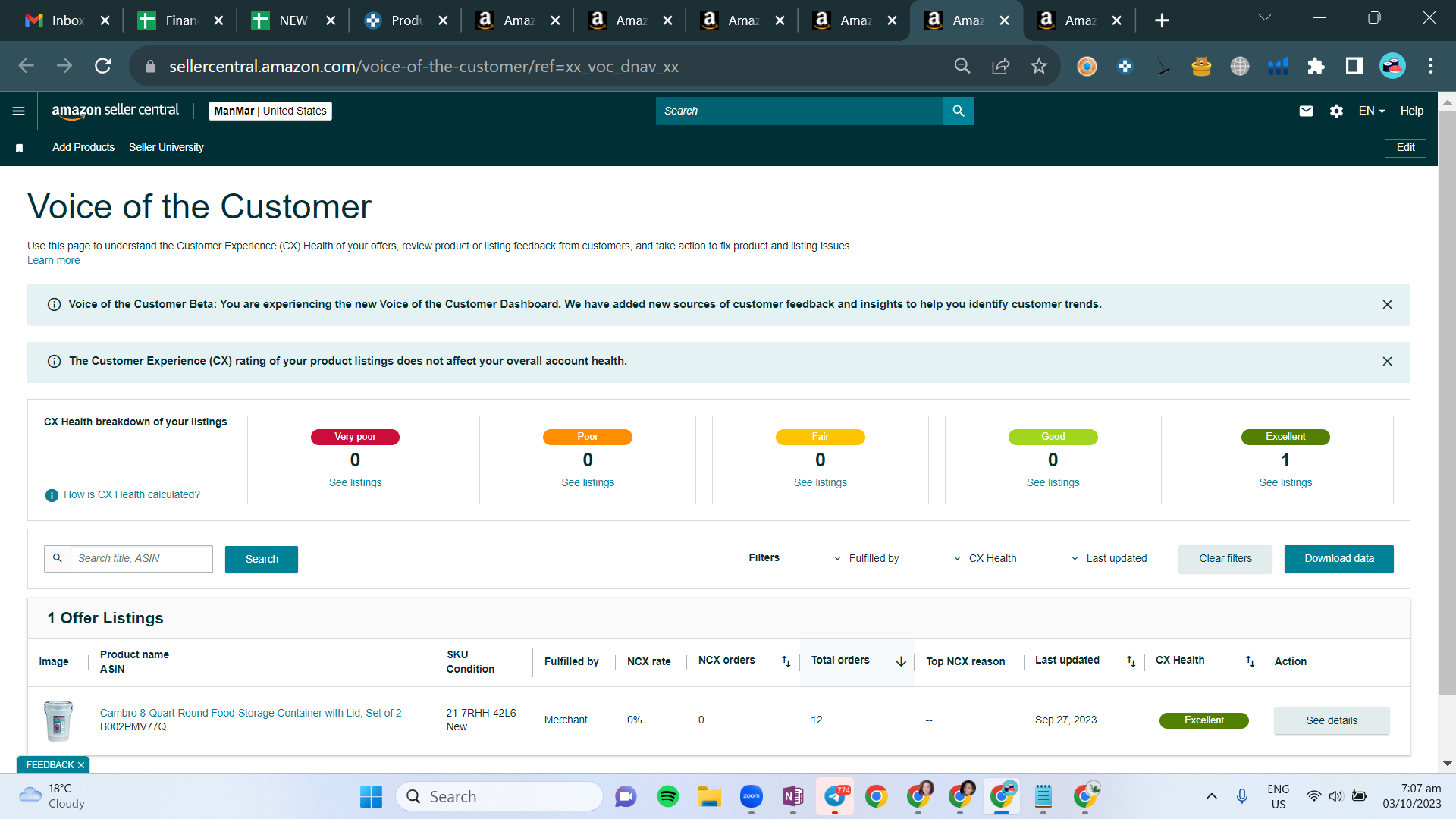1456x819 pixels.
Task: See listings under Very poor
Action: coord(355,483)
